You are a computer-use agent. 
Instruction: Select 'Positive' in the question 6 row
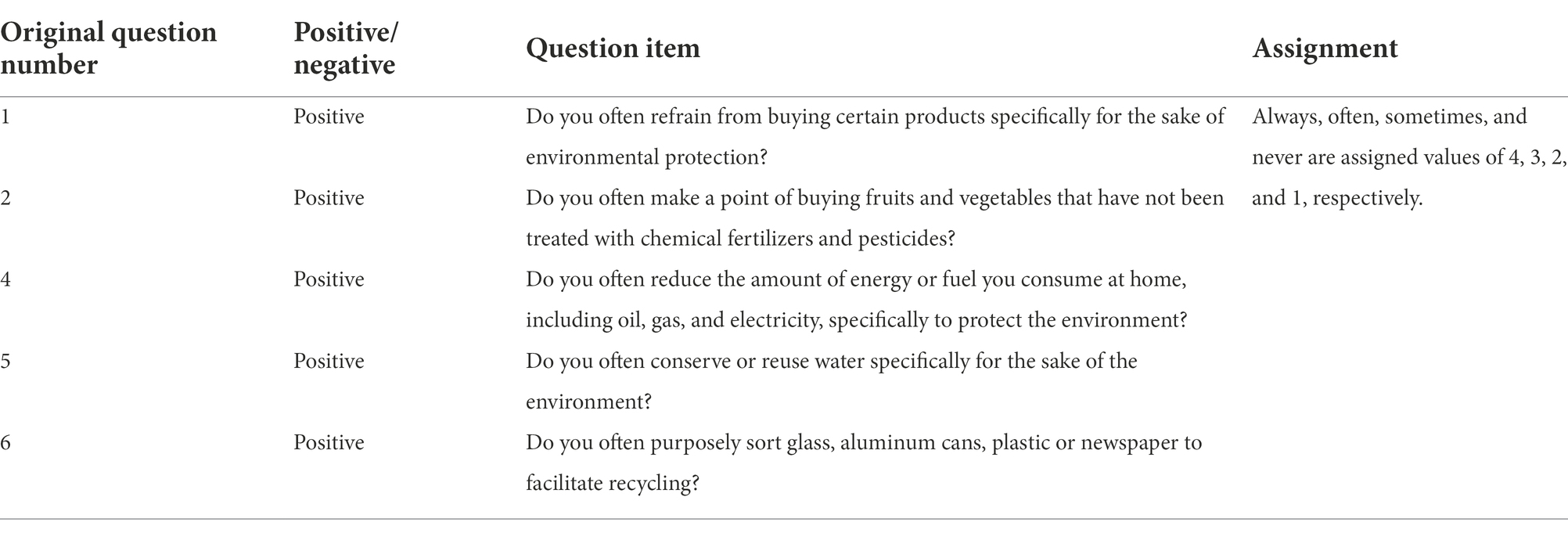(x=329, y=442)
